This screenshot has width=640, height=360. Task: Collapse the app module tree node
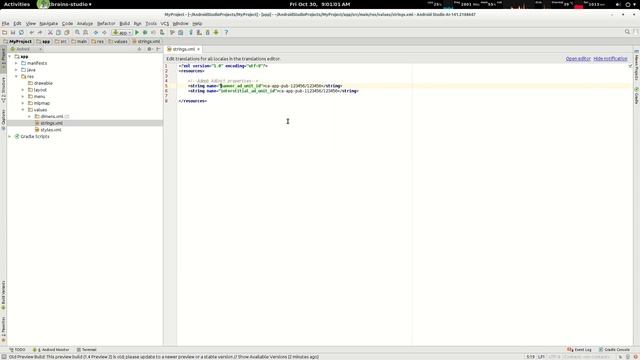(10, 56)
